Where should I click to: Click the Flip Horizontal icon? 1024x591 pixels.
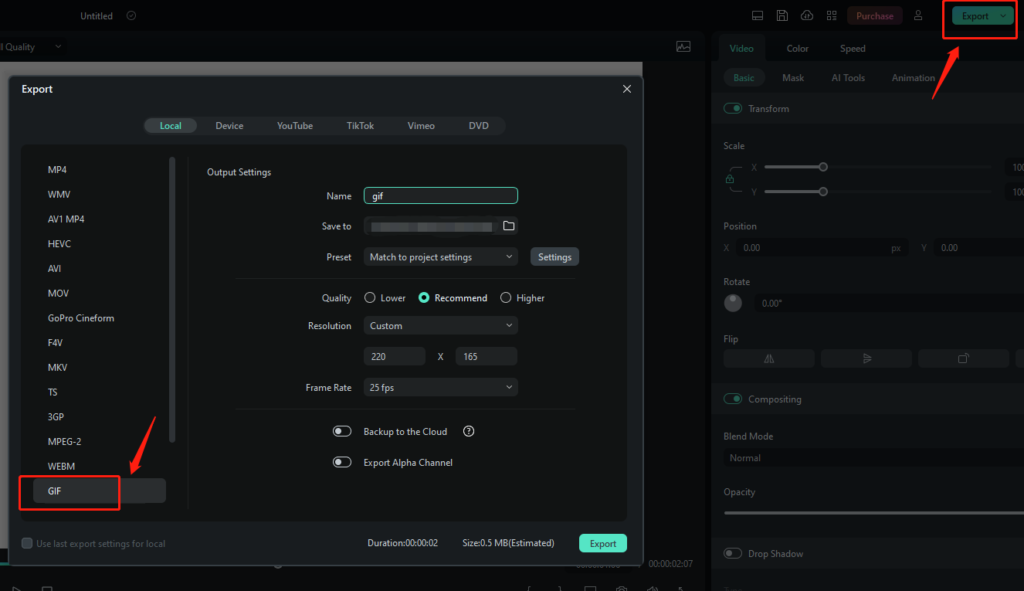(768, 357)
